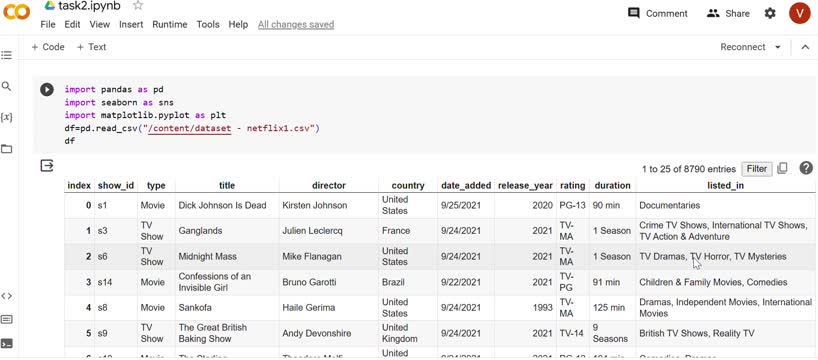The height and width of the screenshot is (360, 818).
Task: Toggle the cell output view icon
Action: (x=47, y=166)
